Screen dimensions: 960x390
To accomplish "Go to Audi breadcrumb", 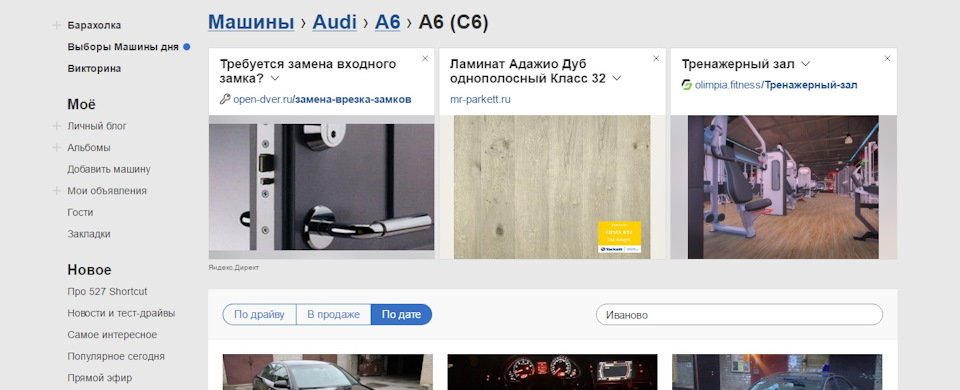I will click(x=334, y=22).
